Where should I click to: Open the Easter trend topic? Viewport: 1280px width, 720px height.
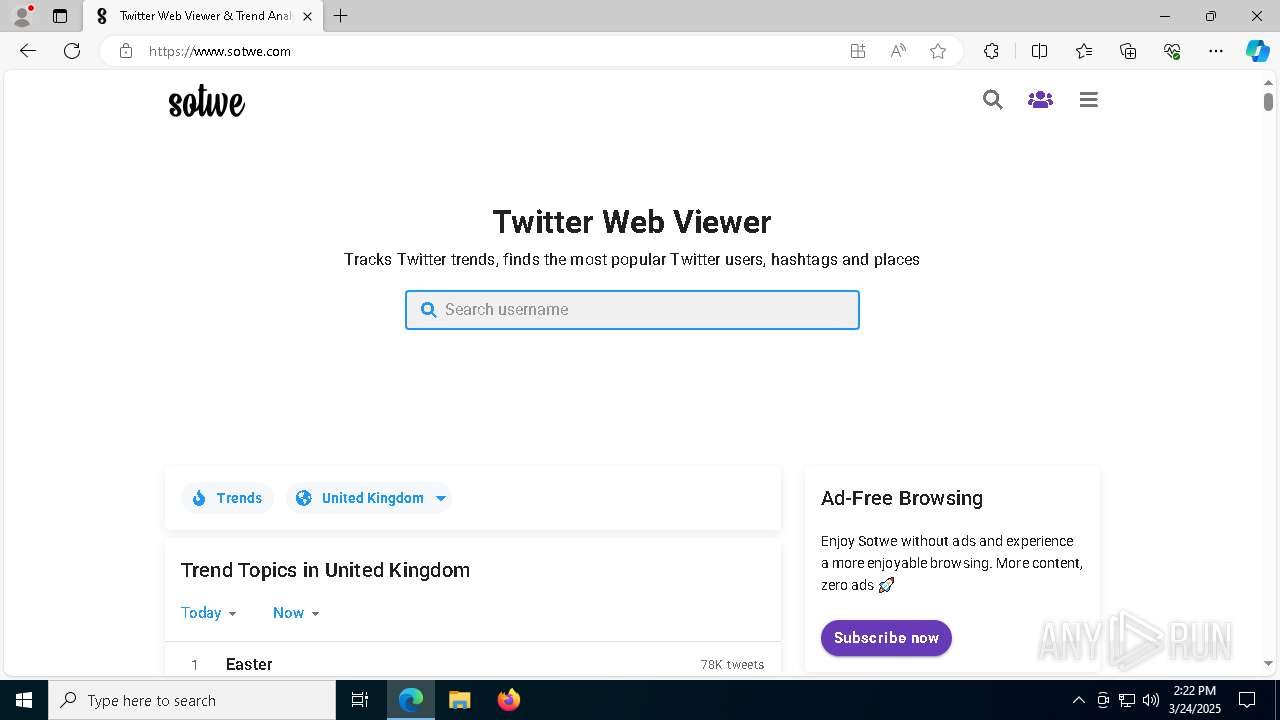pyautogui.click(x=249, y=664)
